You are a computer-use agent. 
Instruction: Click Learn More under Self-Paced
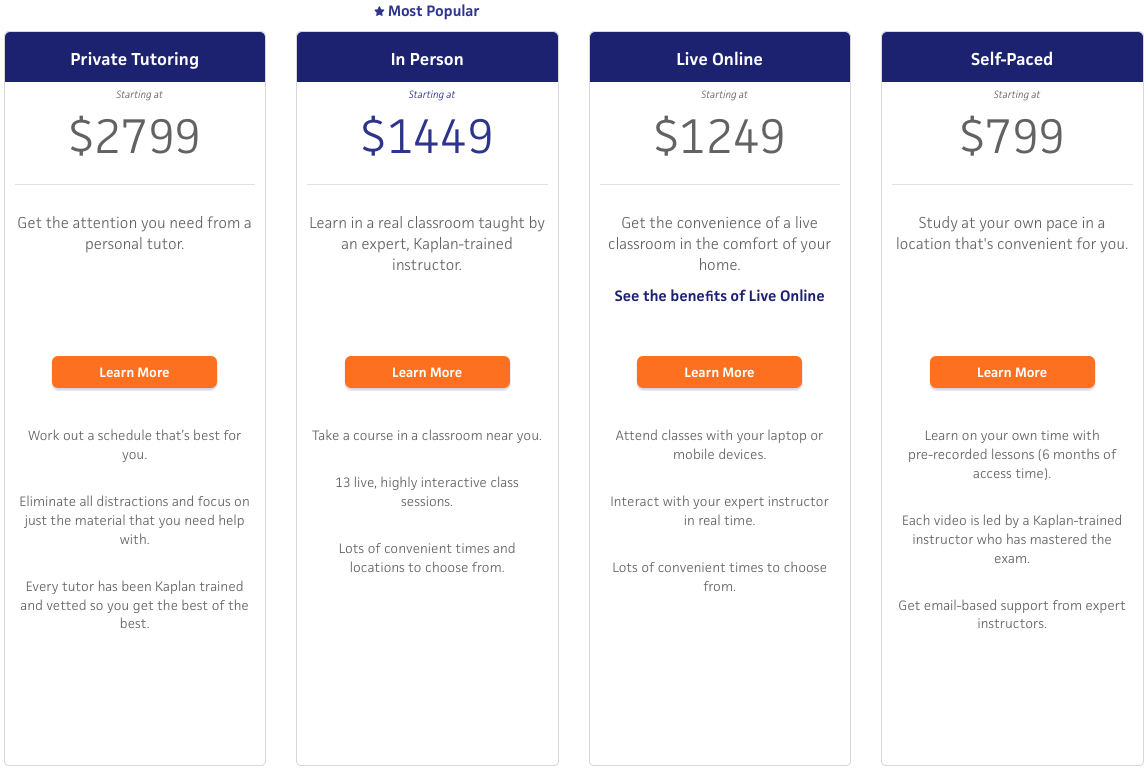[1012, 372]
